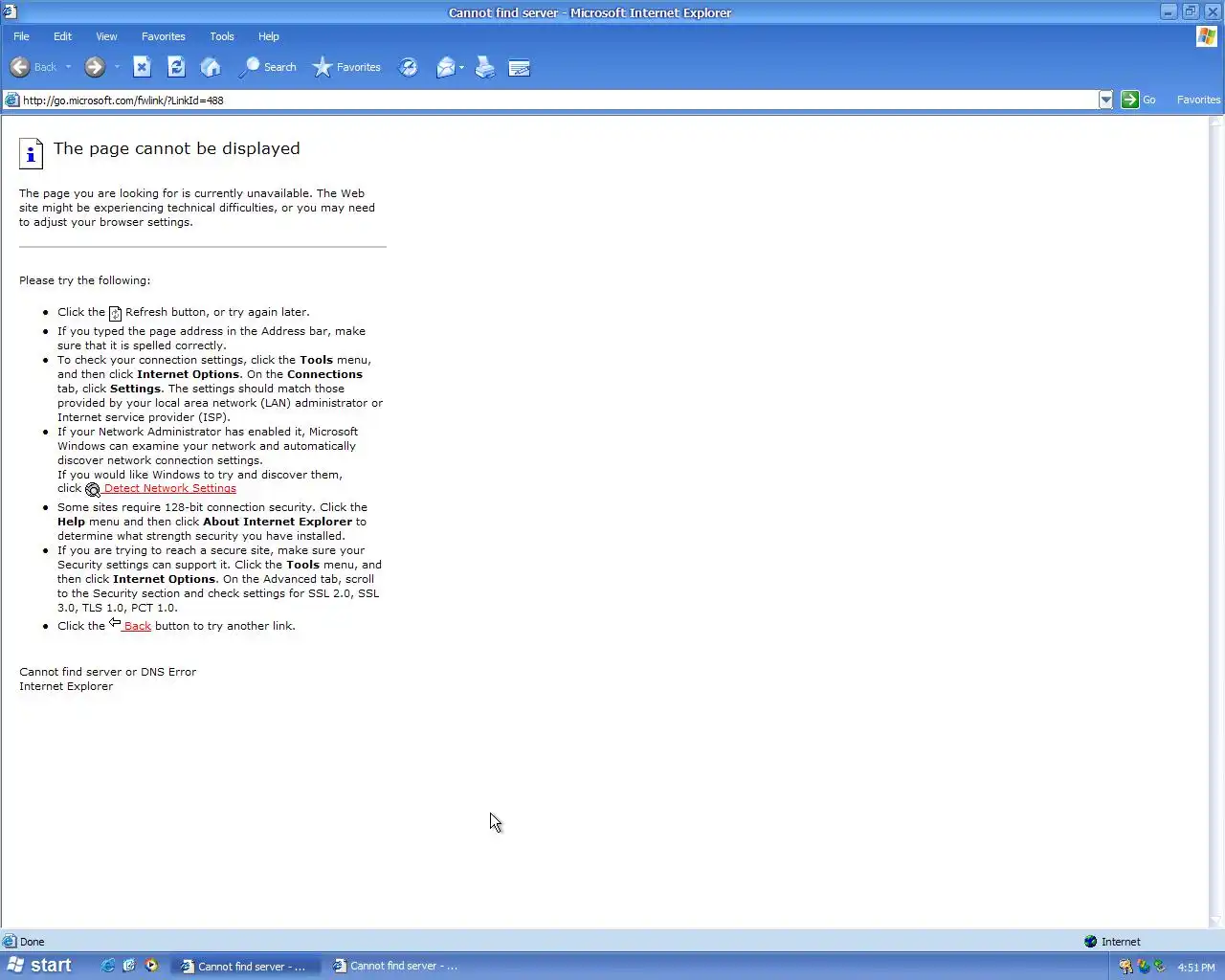
Task: Minimize the Internet Explorer window
Action: (x=1169, y=11)
